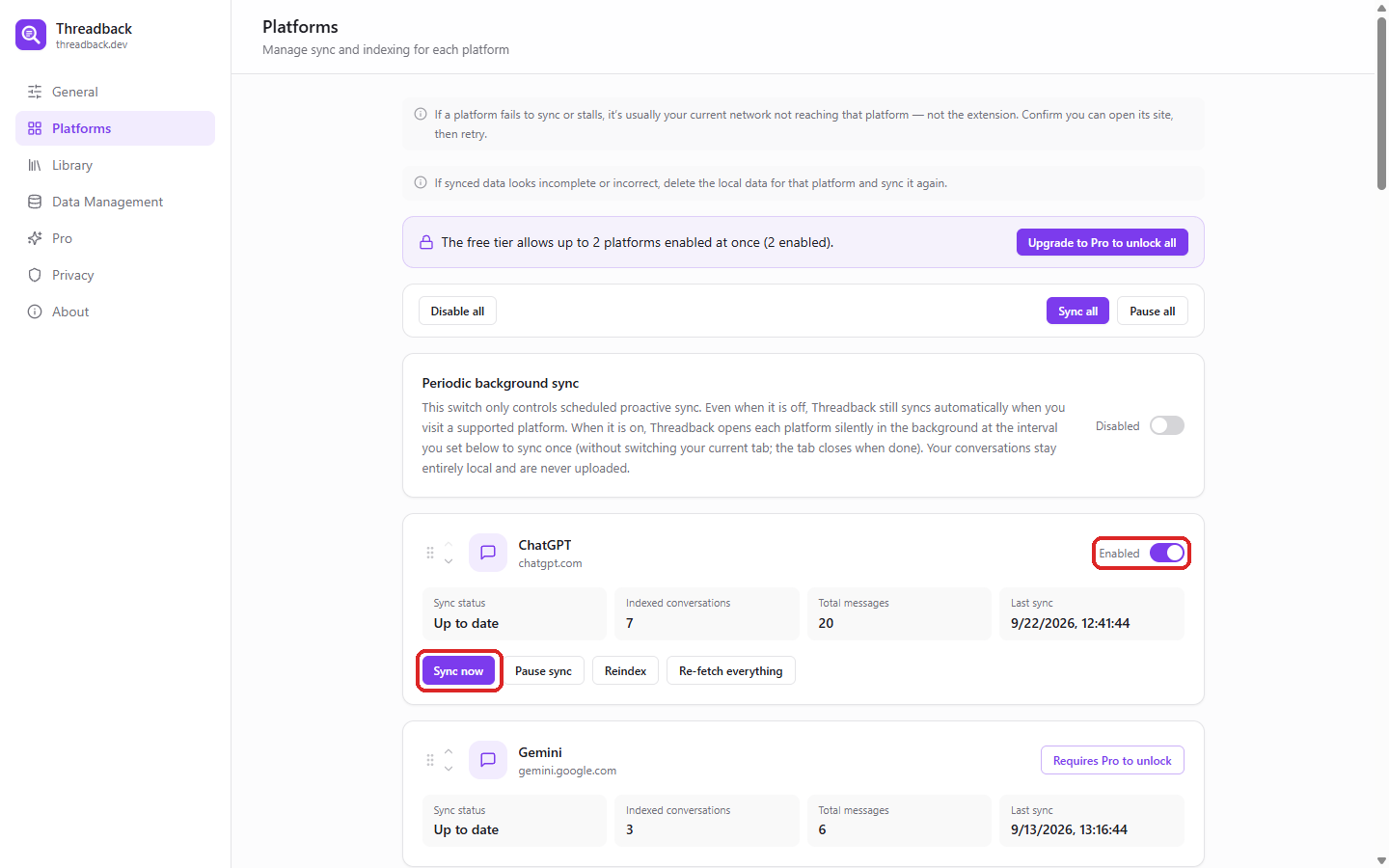The image size is (1389, 868).
Task: Click Pause sync for ChatGPT
Action: (x=543, y=670)
